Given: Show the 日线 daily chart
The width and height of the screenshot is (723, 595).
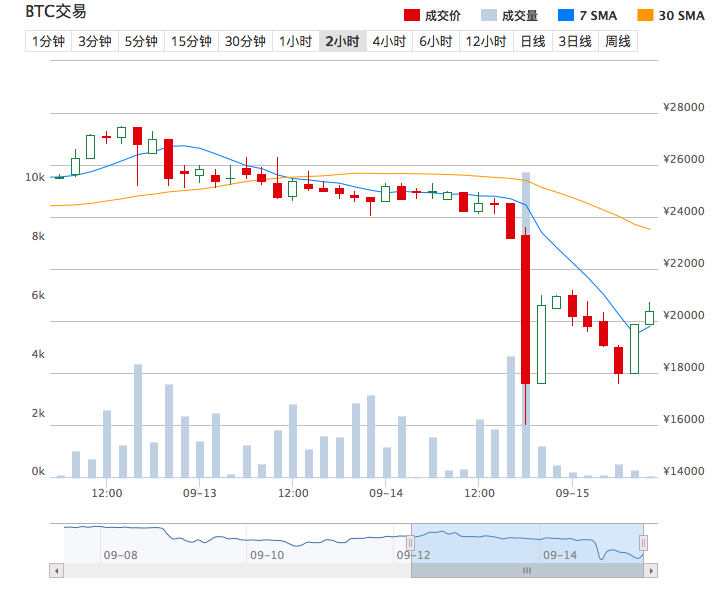Looking at the screenshot, I should pos(533,42).
